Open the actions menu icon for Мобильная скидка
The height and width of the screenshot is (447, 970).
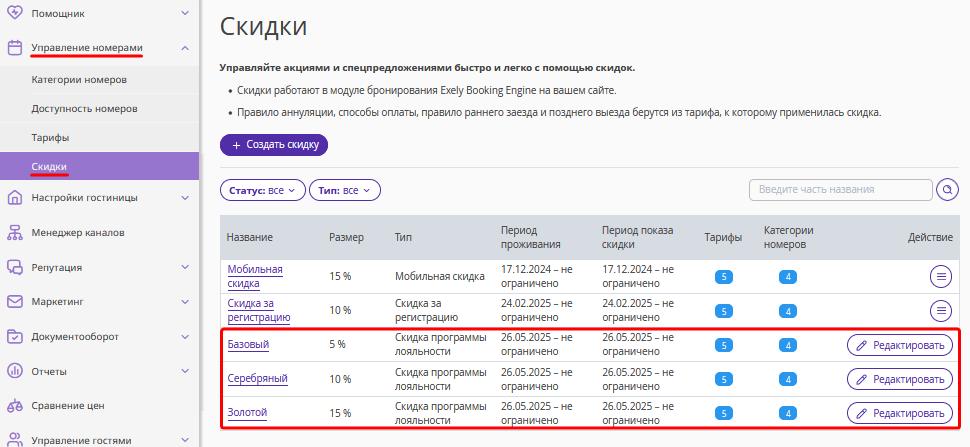(x=941, y=276)
